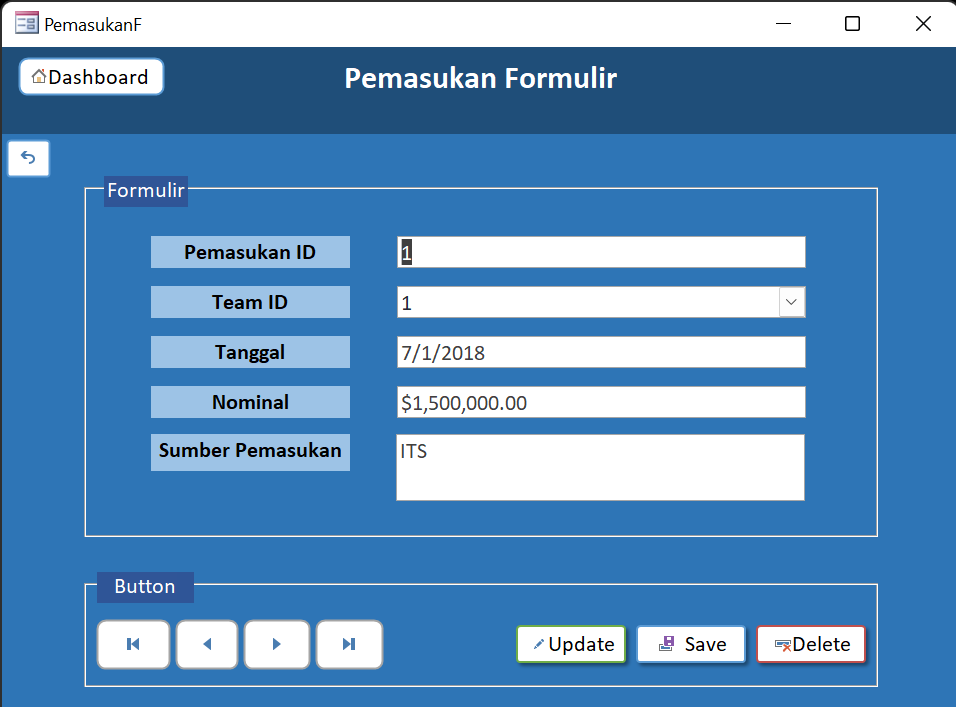The width and height of the screenshot is (956, 707).
Task: Update the Pemasukan entry
Action: 571,644
